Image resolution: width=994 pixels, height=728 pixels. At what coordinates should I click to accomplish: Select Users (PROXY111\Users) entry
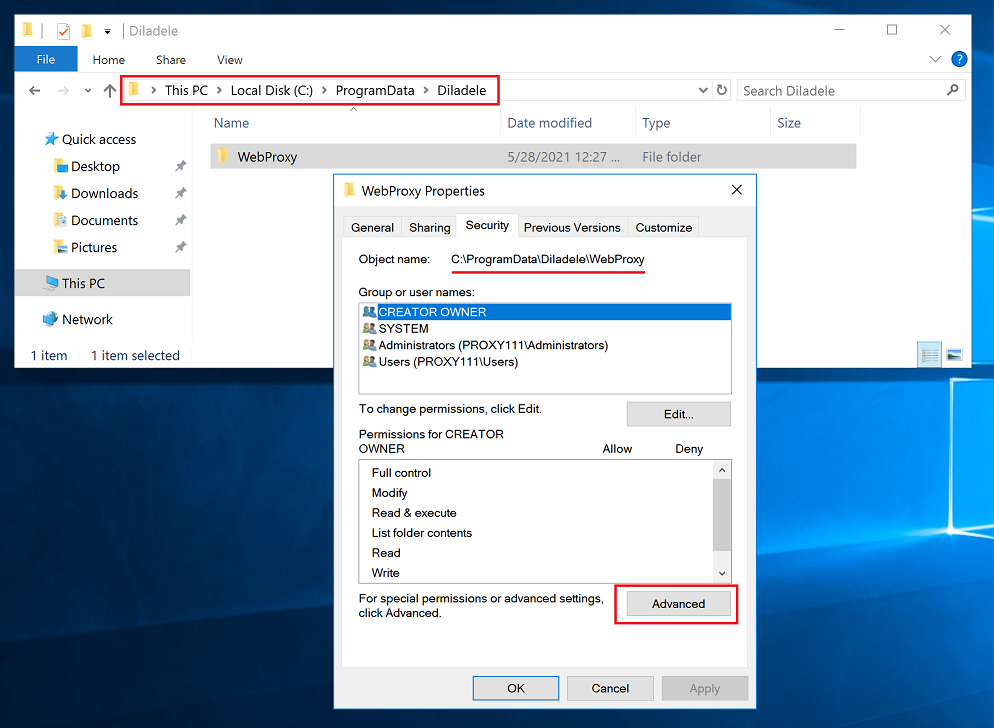[545, 361]
